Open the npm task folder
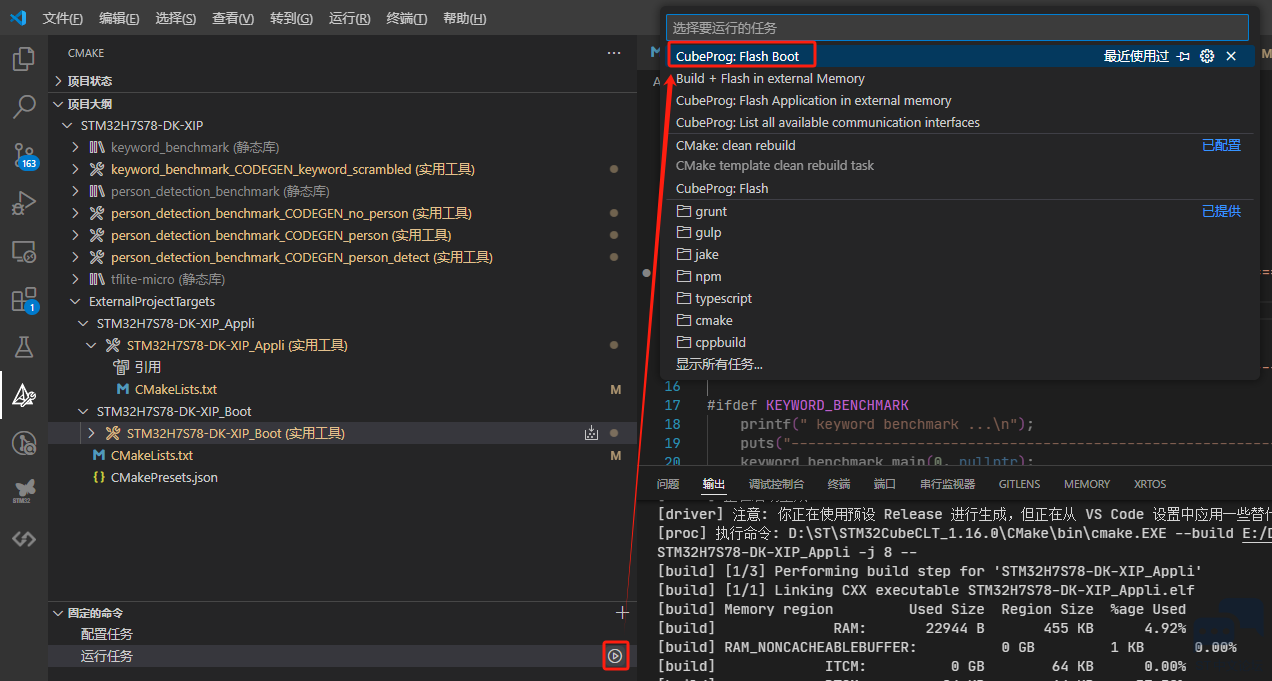1272x681 pixels. point(960,276)
